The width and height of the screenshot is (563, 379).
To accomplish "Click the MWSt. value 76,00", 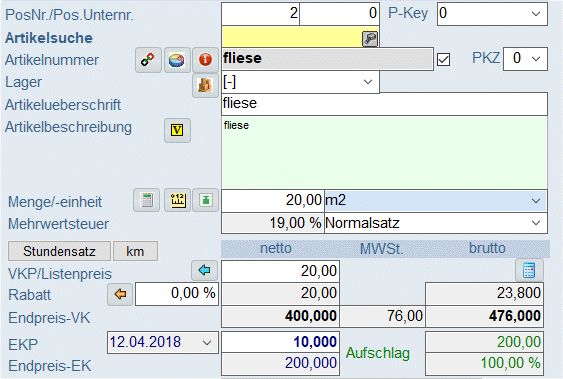I will [382, 317].
